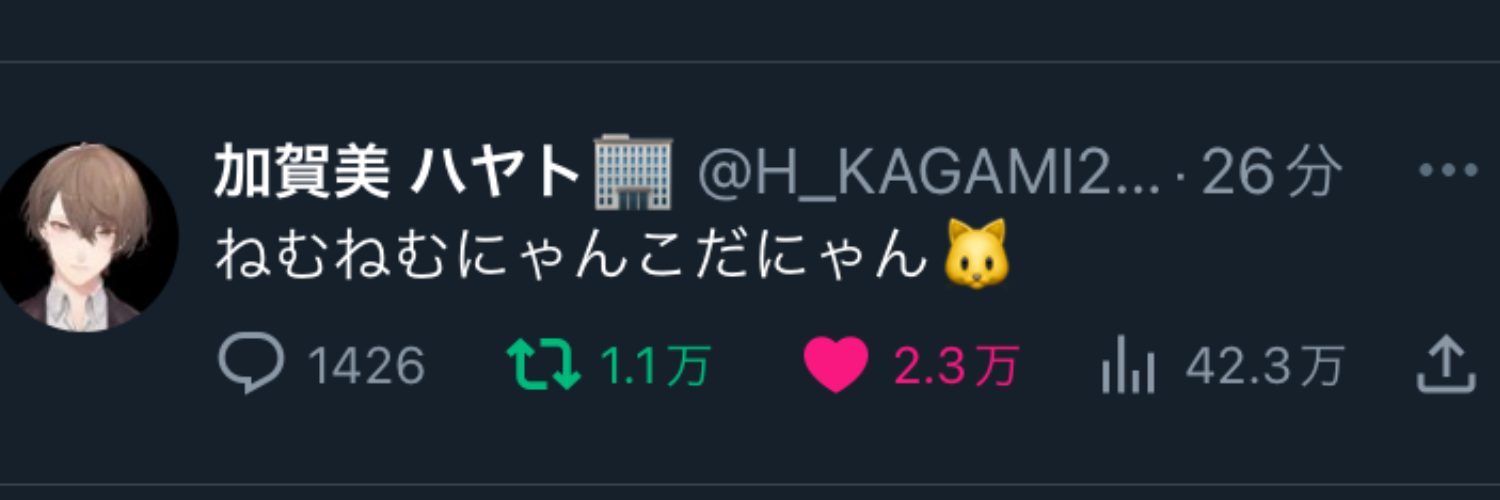The image size is (1500, 500).
Task: Unlike the tweet via the pink heart
Action: (x=836, y=366)
